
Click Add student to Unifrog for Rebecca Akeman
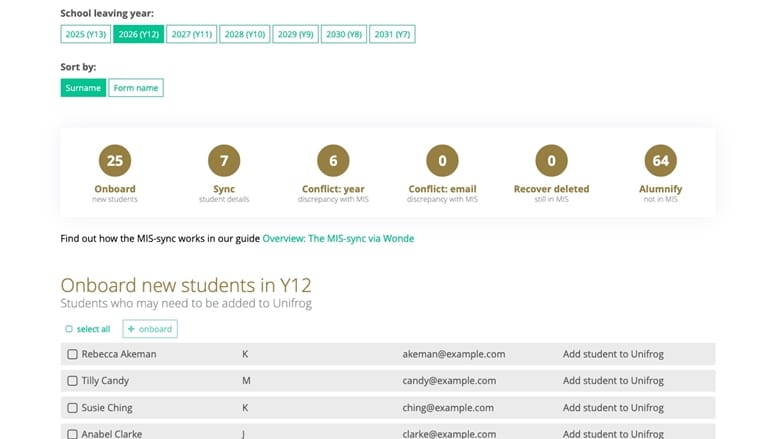click(613, 354)
